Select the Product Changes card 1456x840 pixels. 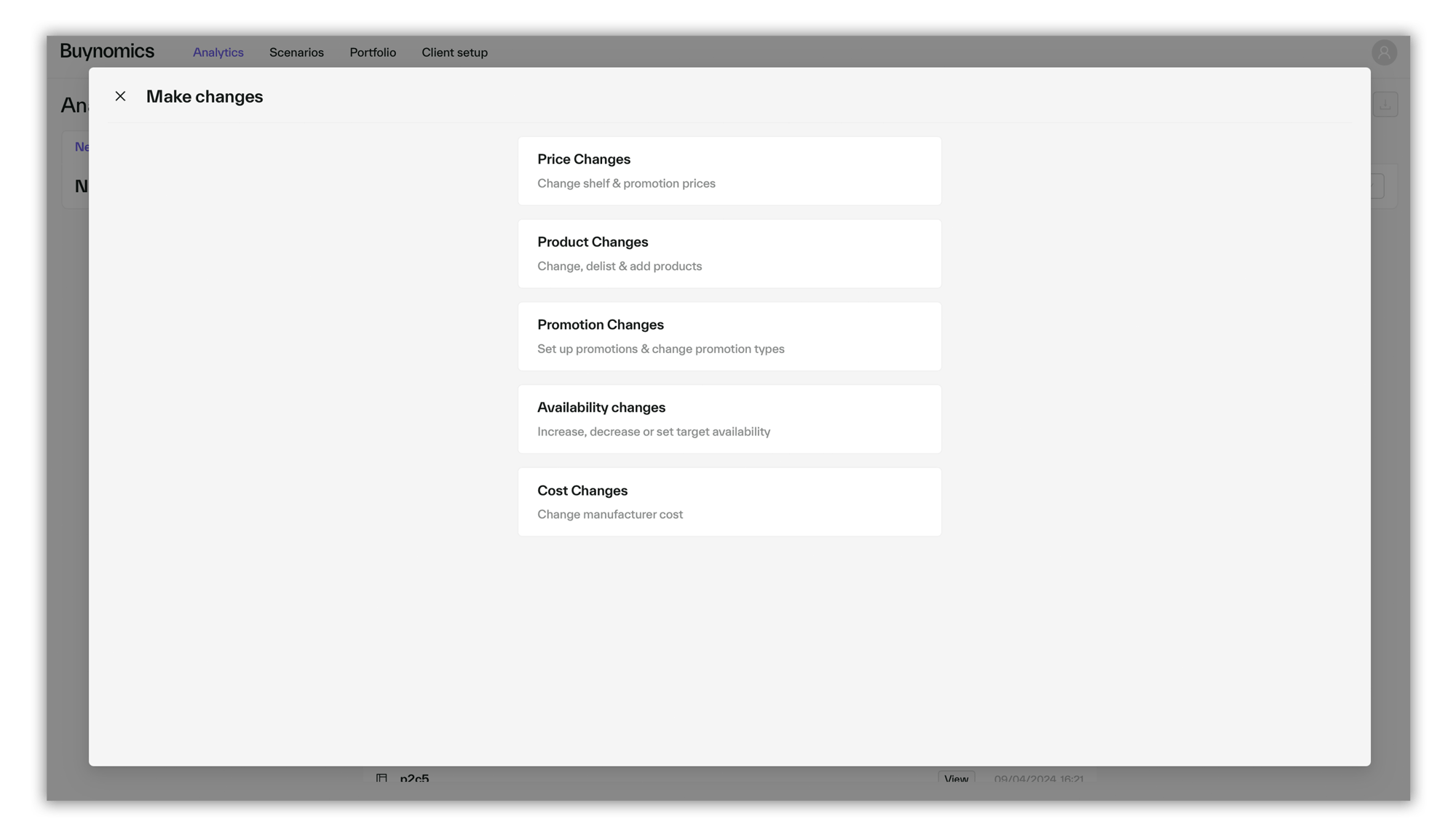tap(729, 253)
